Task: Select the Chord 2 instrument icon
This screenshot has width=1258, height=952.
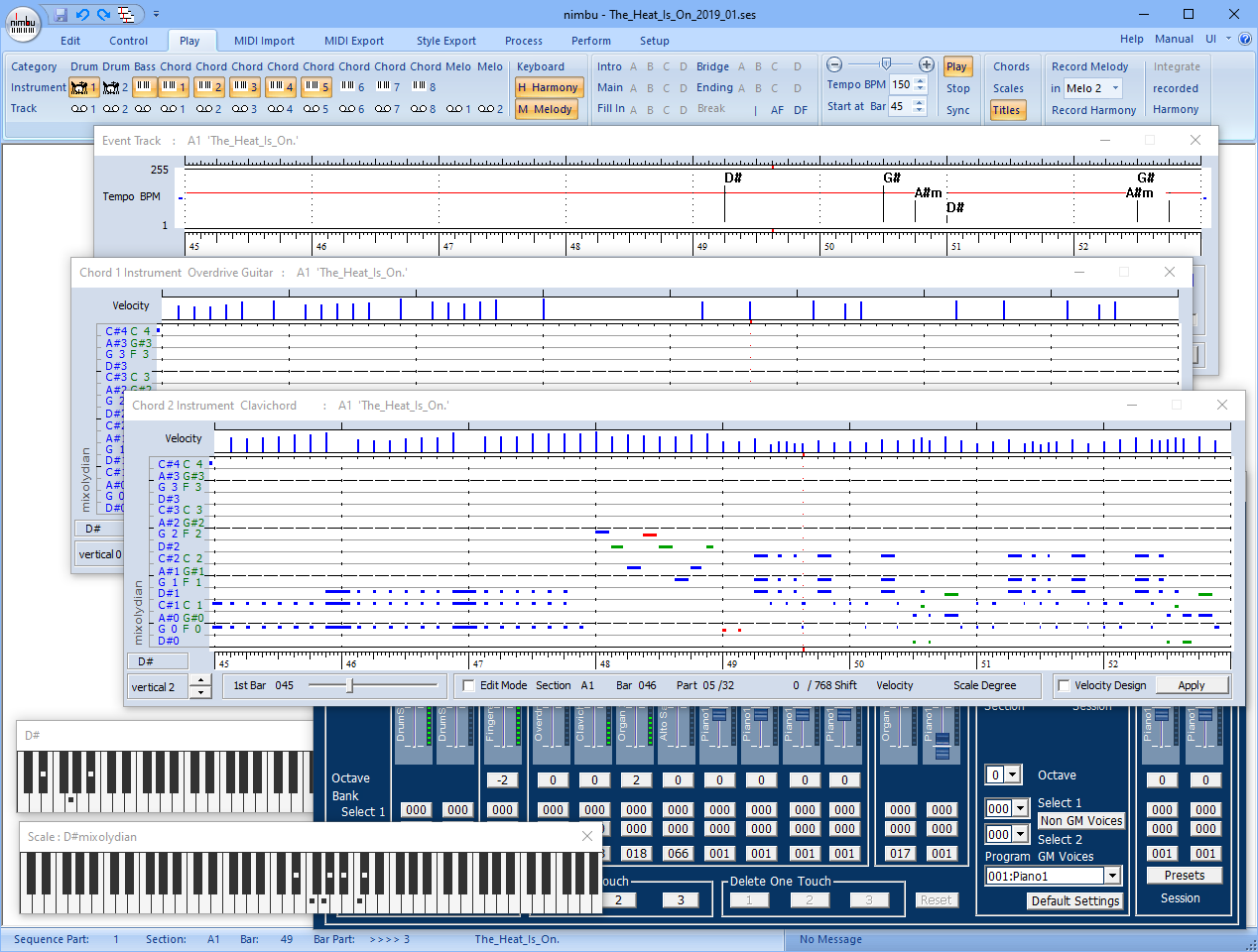Action: pyautogui.click(x=209, y=87)
